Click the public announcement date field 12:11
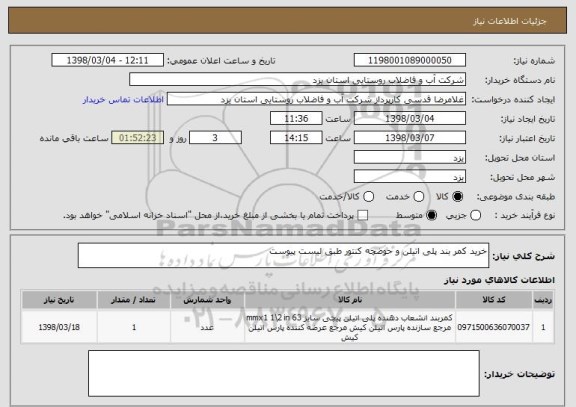 point(108,60)
